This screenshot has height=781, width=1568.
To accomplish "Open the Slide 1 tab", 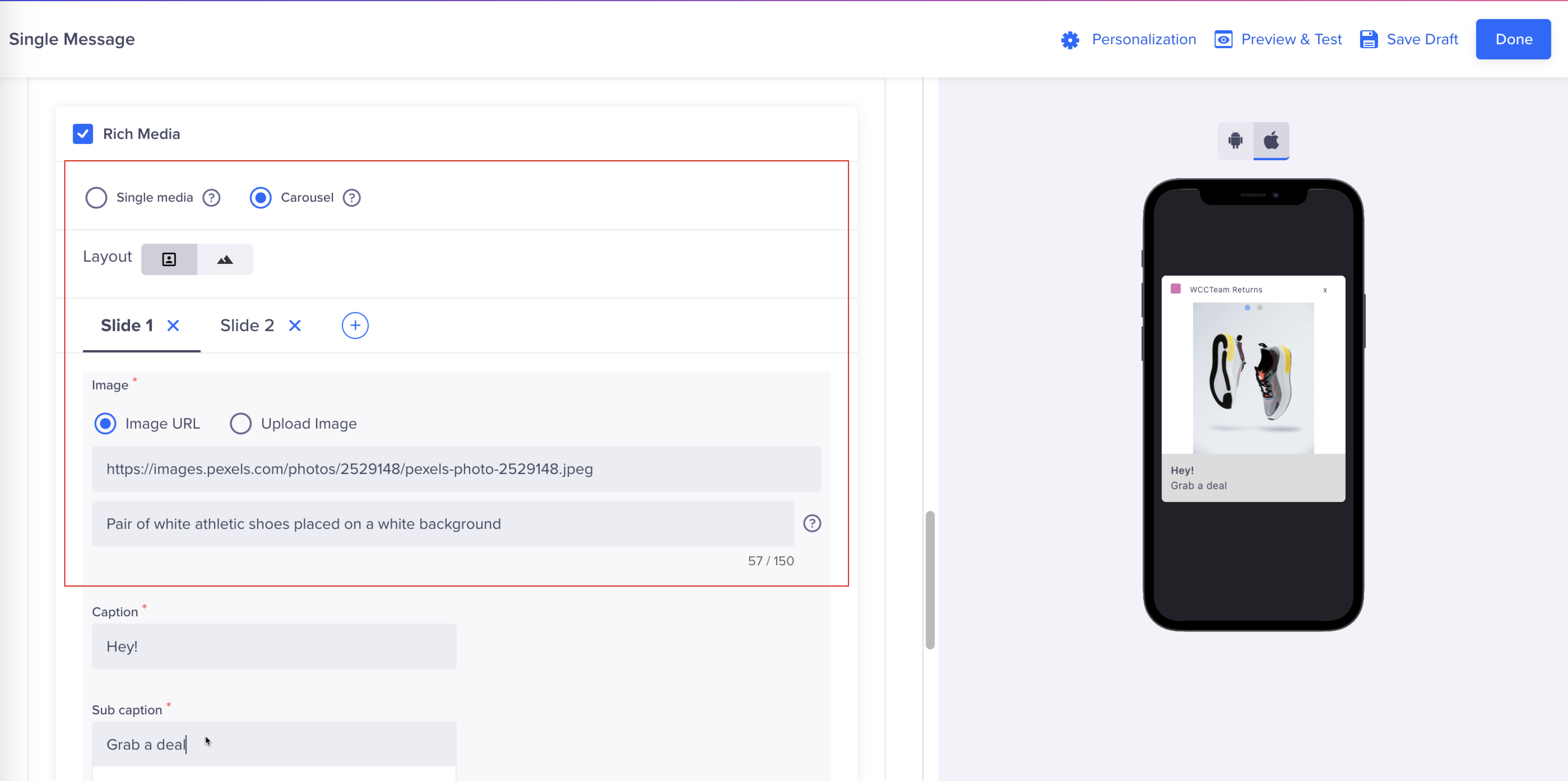I will point(127,326).
